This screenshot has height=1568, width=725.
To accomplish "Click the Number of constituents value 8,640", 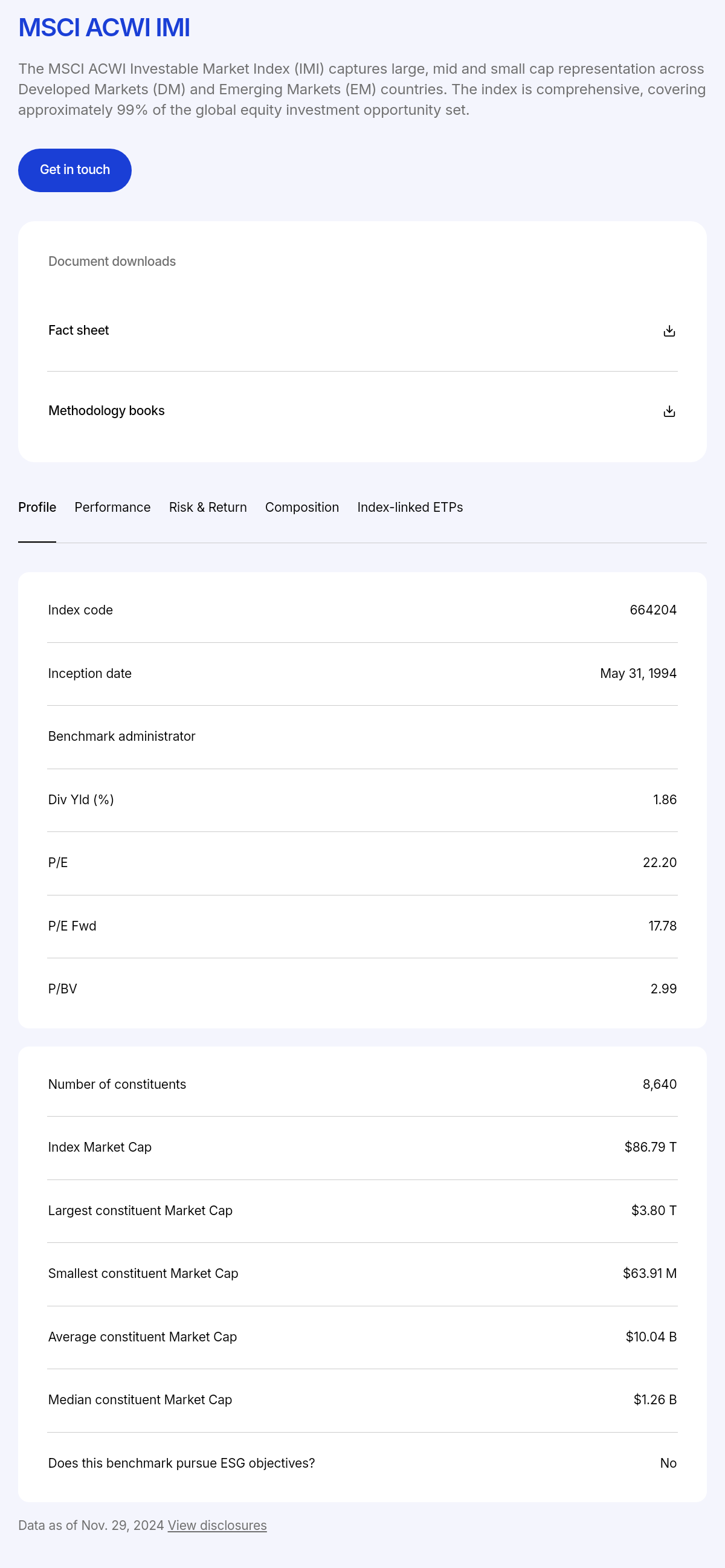I will 659,1084.
